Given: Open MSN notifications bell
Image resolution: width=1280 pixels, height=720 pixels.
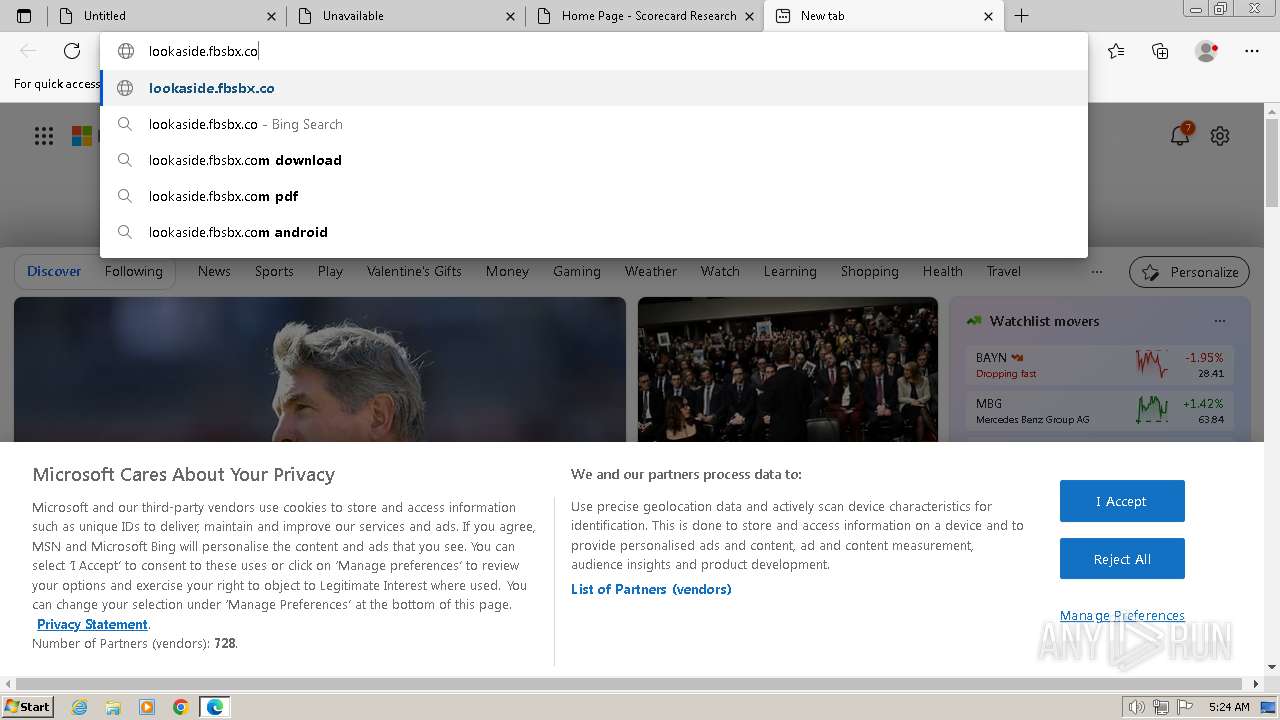Looking at the screenshot, I should click(1181, 135).
